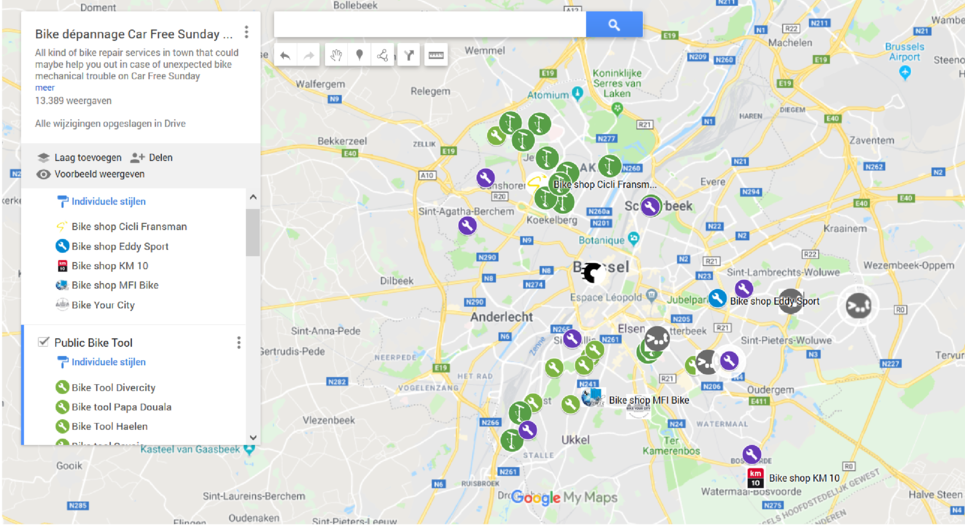Open Individuele stijlen for the first layer

pos(102,201)
